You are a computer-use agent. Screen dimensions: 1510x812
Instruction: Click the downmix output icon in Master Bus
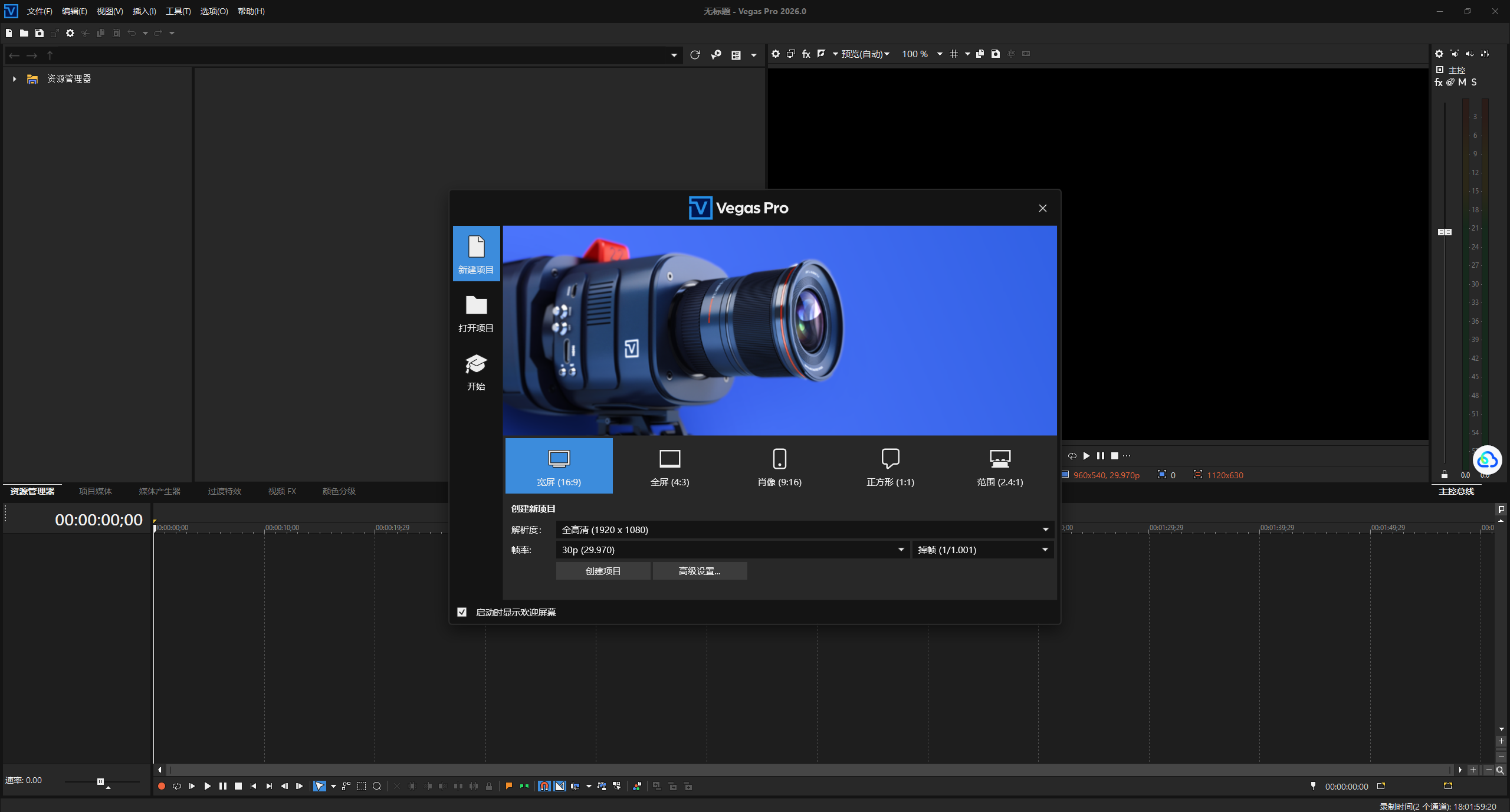pos(1455,54)
